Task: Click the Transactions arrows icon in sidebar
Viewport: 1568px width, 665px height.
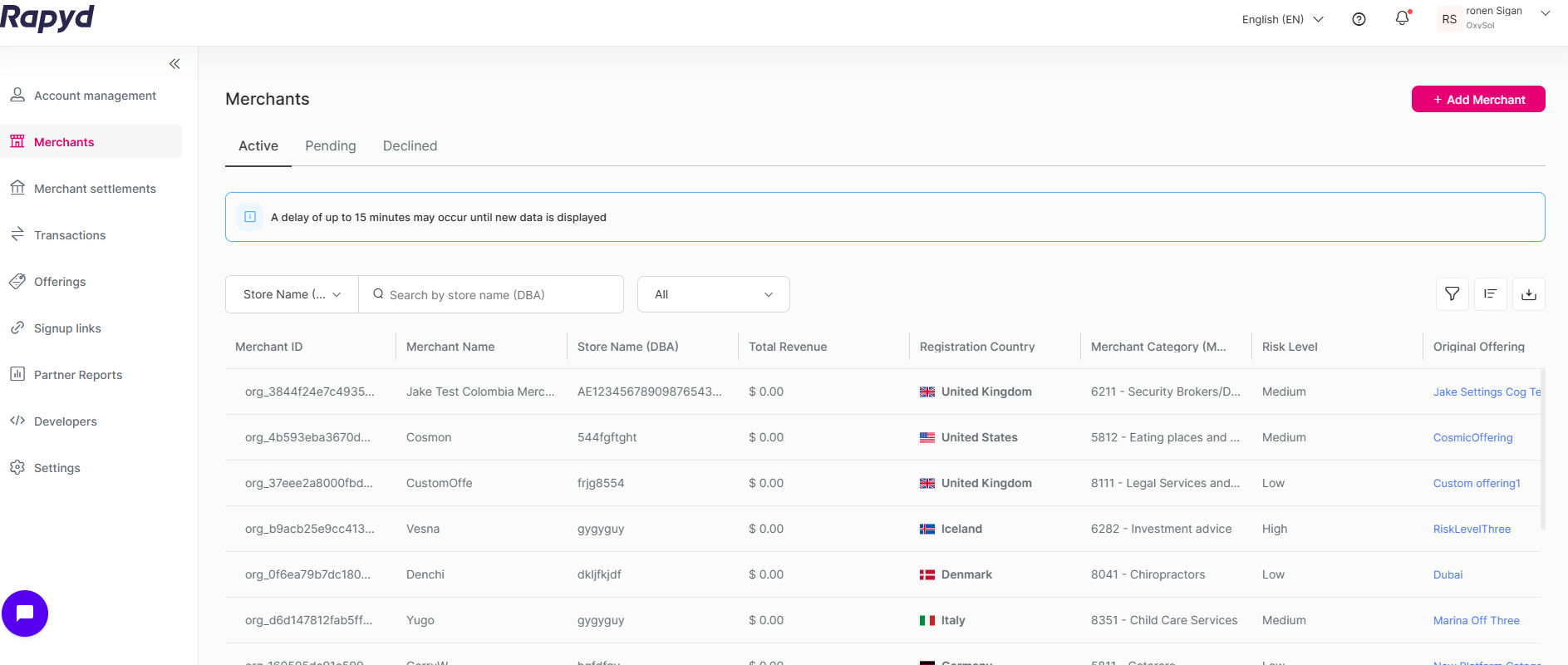Action: click(x=17, y=234)
